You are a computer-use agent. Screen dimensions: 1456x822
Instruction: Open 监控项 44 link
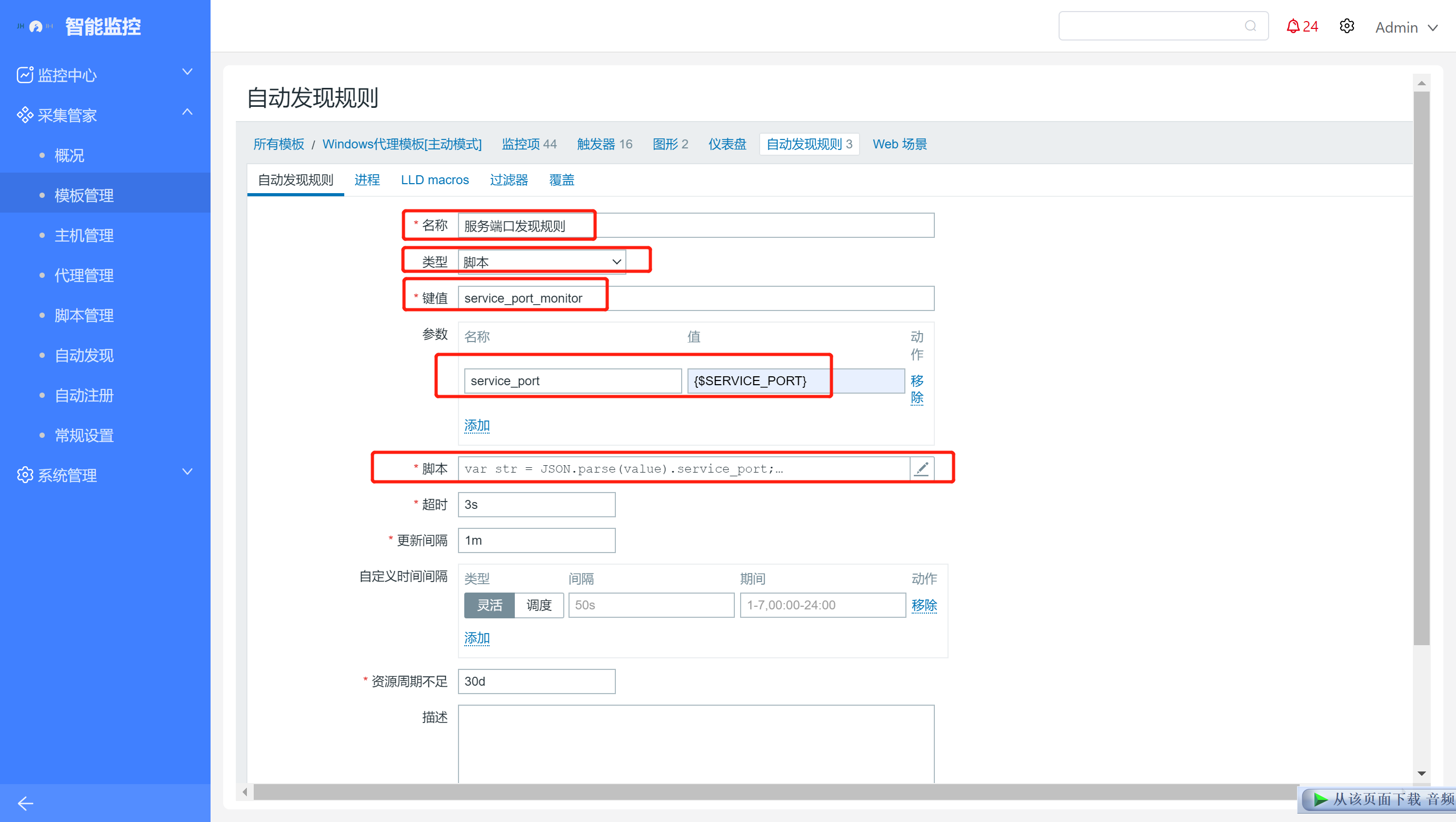click(529, 144)
